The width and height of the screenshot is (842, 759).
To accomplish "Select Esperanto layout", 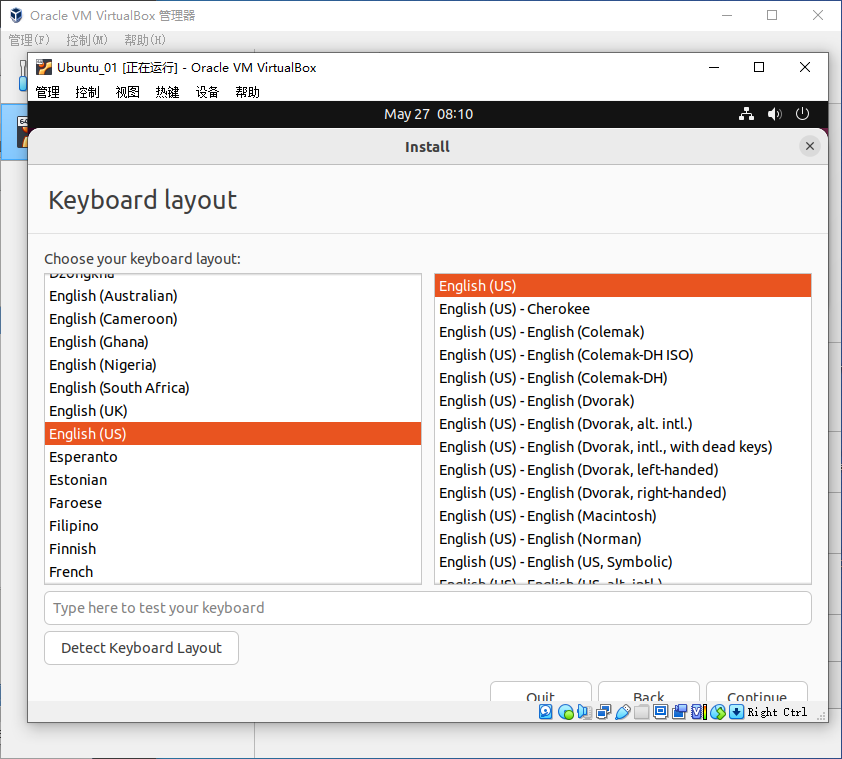I will (x=233, y=457).
